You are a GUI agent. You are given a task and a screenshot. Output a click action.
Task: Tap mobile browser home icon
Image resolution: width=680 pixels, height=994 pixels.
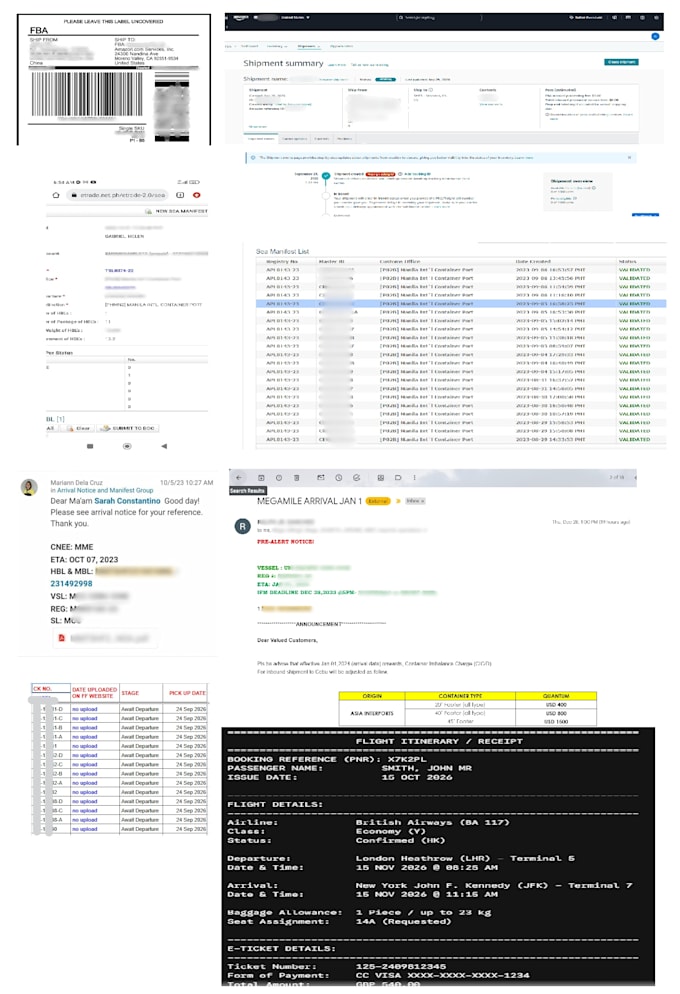56,195
